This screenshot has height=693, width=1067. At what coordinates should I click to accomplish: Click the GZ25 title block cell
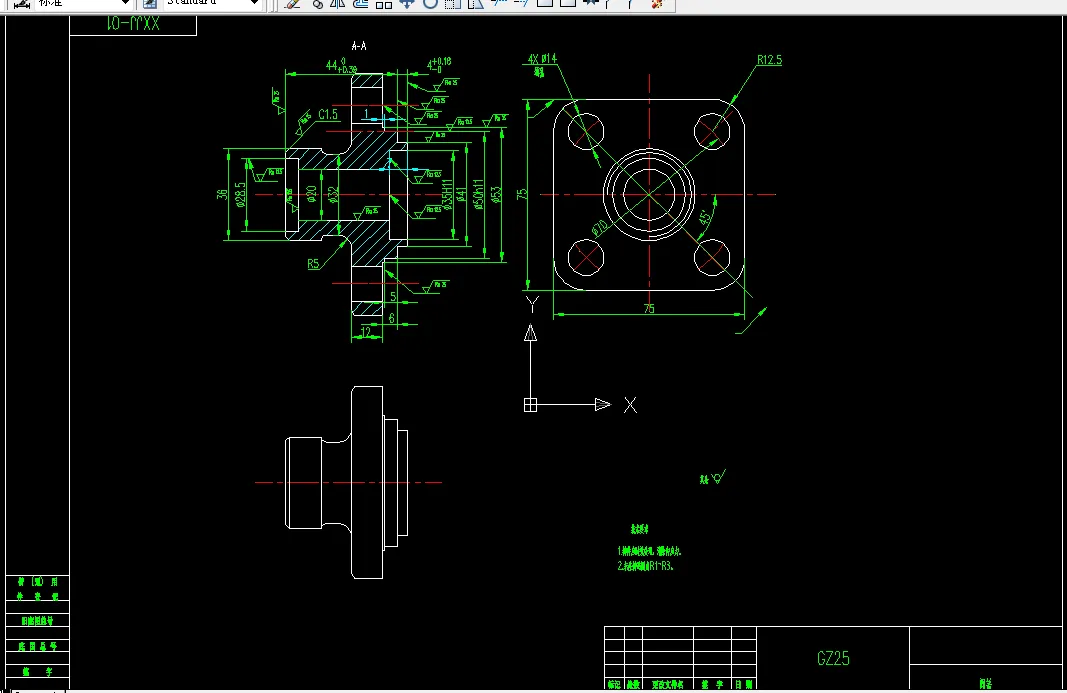832,659
